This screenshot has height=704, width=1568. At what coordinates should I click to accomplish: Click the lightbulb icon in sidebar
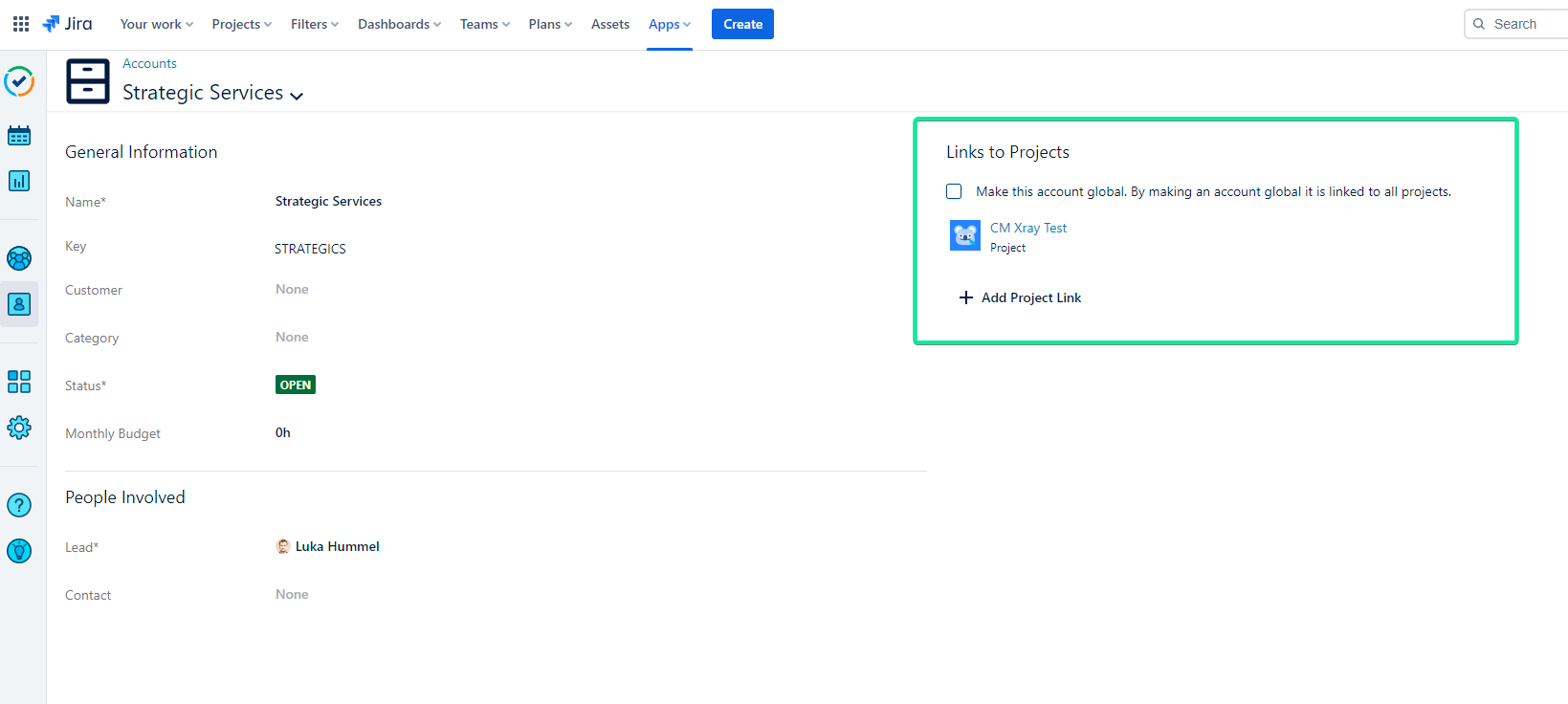pos(19,551)
